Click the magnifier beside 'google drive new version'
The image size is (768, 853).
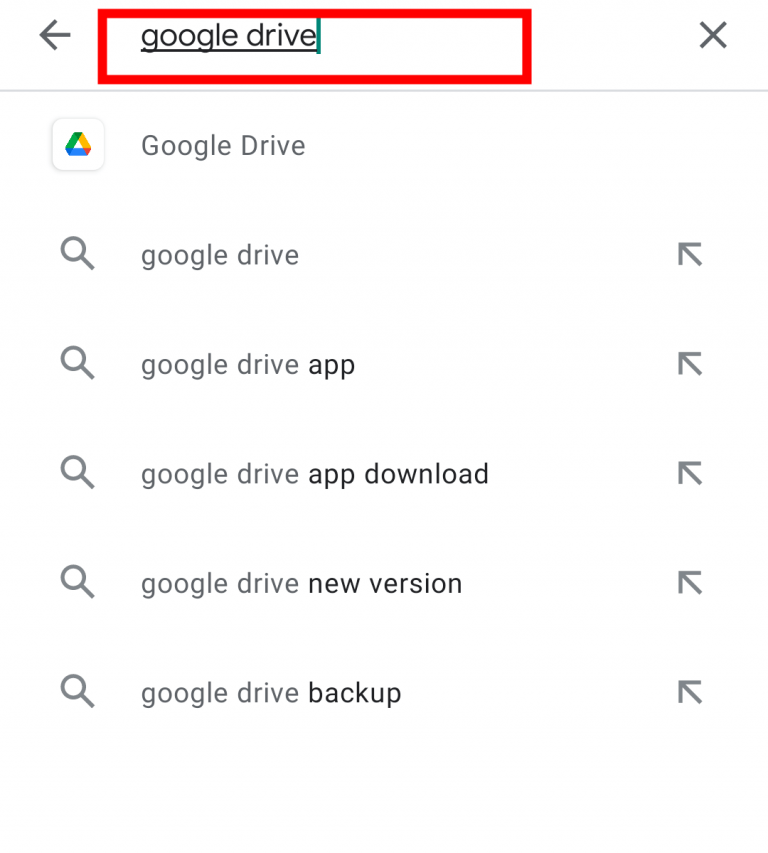77,582
